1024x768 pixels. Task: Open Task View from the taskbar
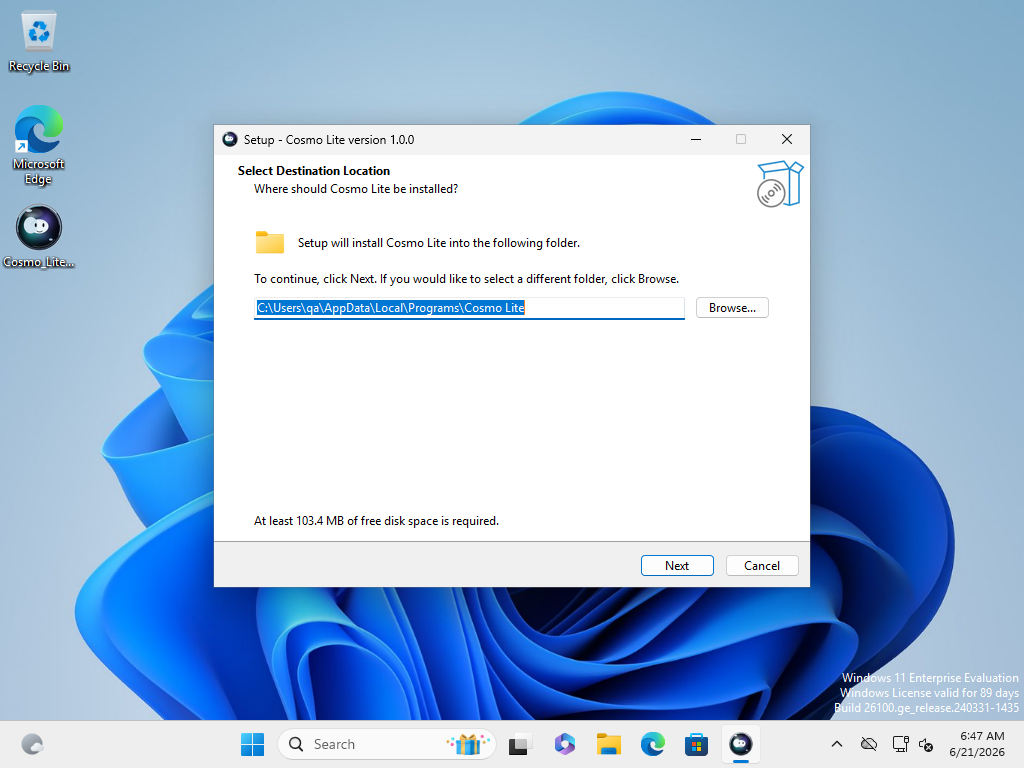[520, 744]
